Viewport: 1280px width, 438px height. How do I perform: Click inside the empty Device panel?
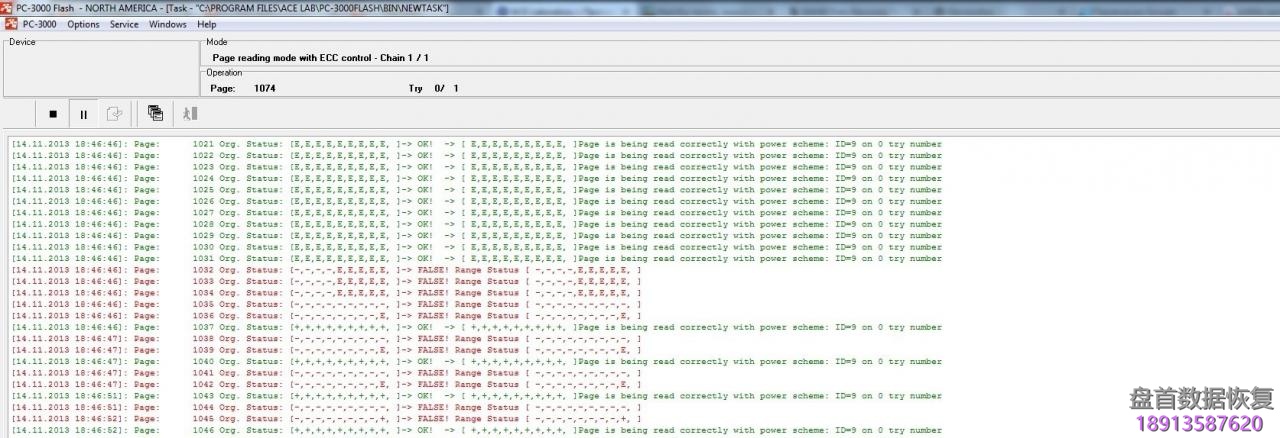tap(100, 70)
